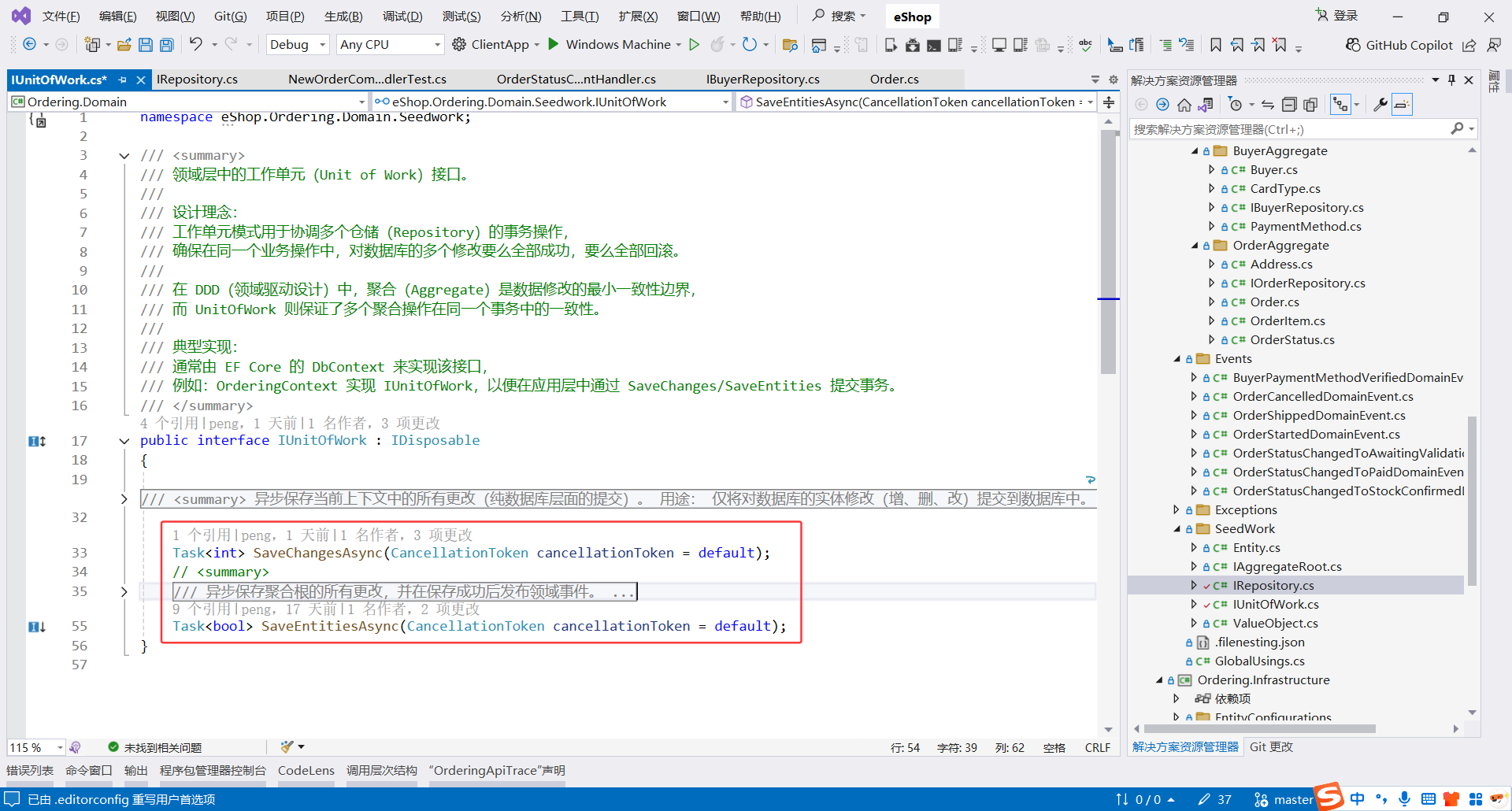Unpin the IUnitOfWork.cs tab

pos(124,80)
